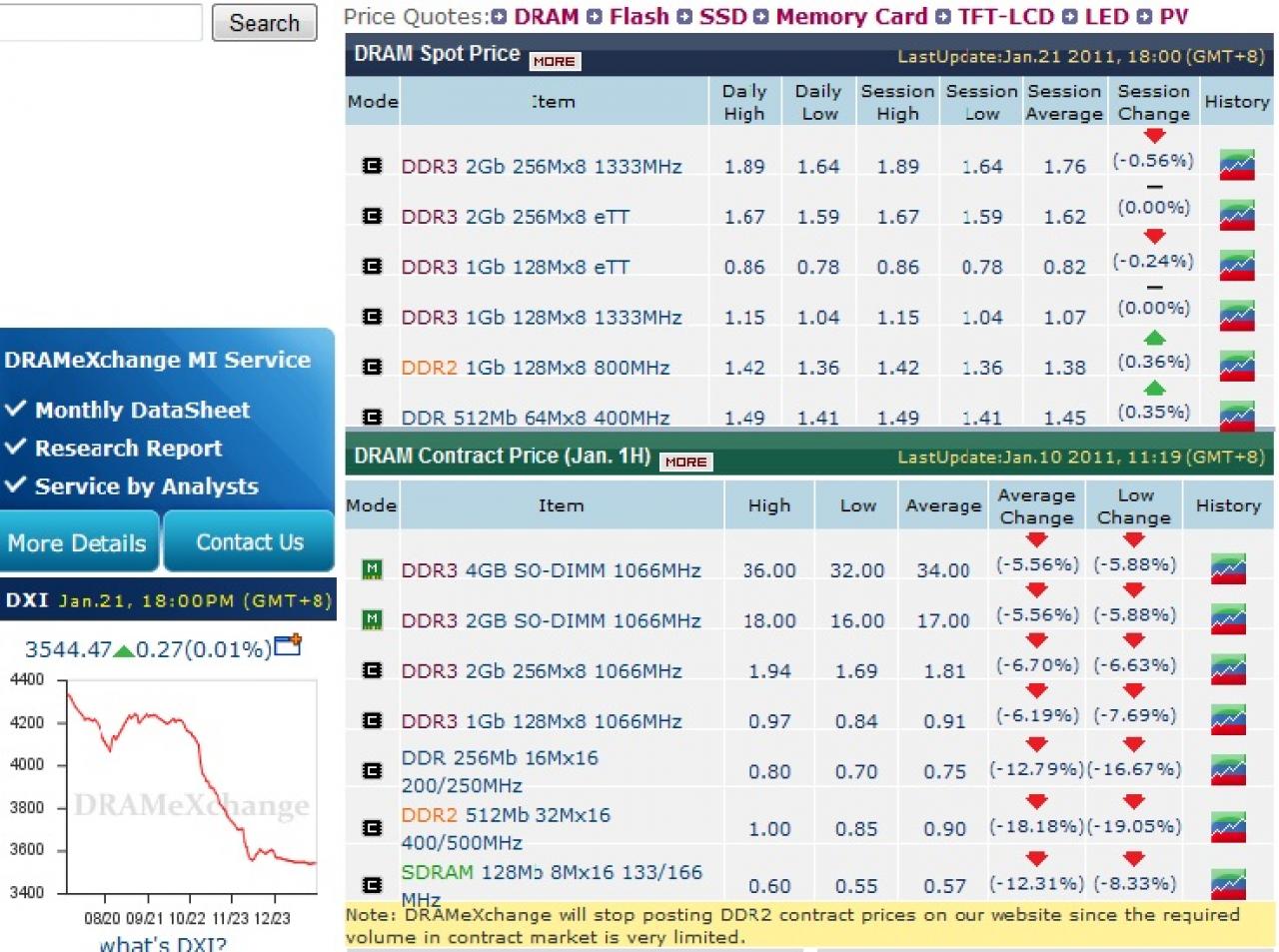1279x952 pixels.
Task: Click MORE next to DRAM Contract Price
Action: coord(685,462)
